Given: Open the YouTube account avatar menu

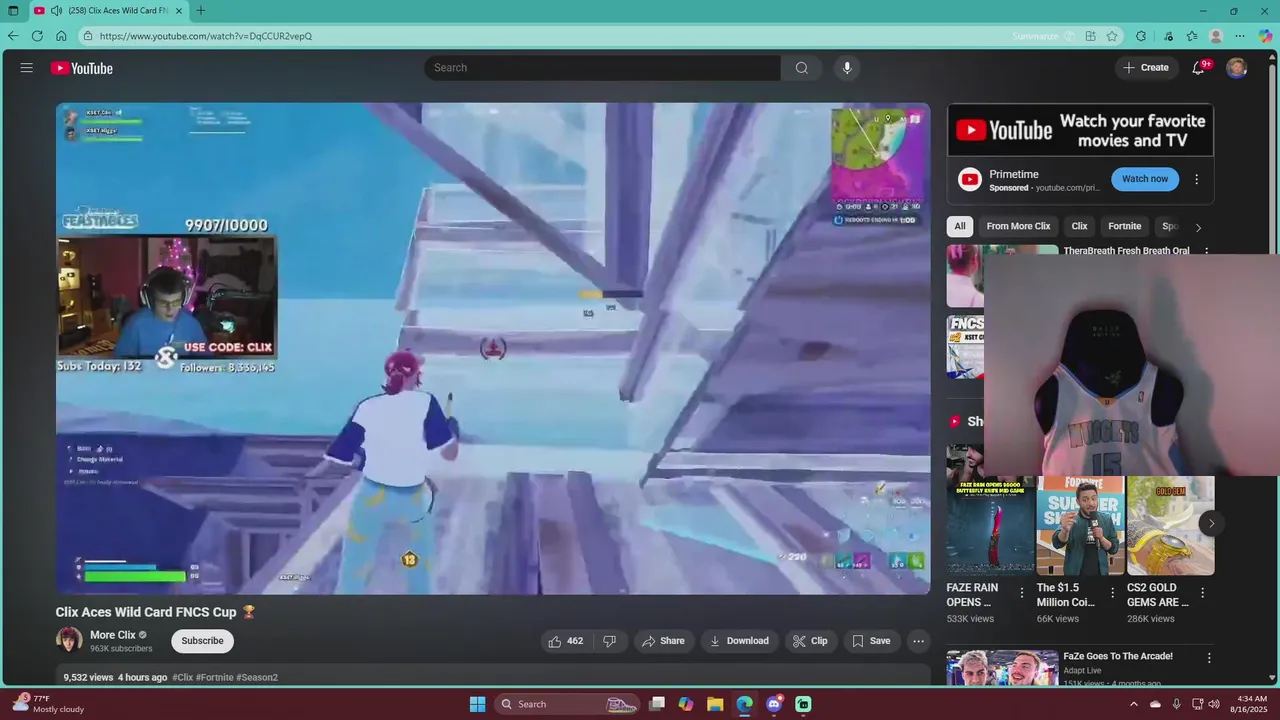Looking at the screenshot, I should 1237,68.
